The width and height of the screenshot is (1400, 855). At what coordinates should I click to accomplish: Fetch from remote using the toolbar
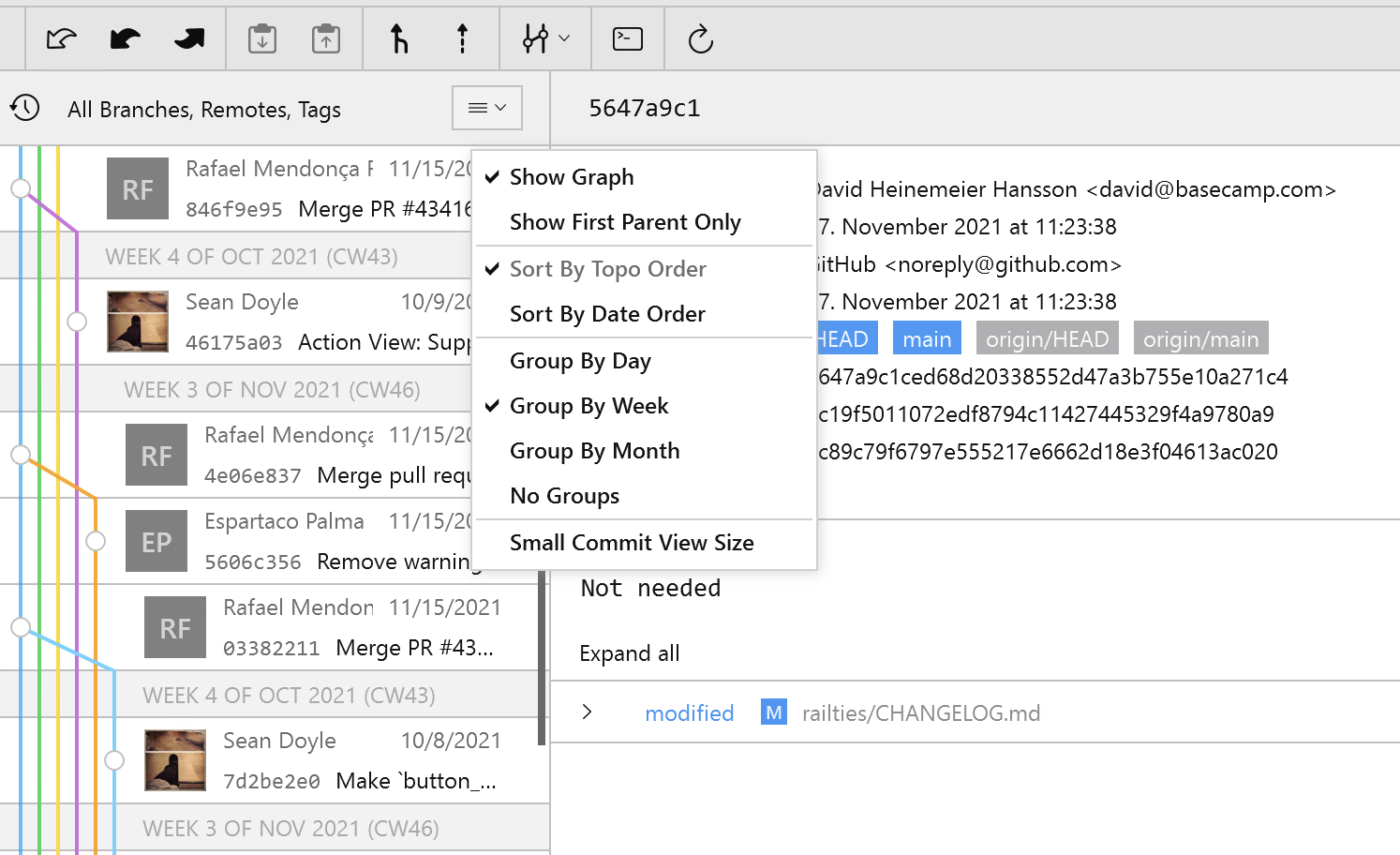point(61,38)
